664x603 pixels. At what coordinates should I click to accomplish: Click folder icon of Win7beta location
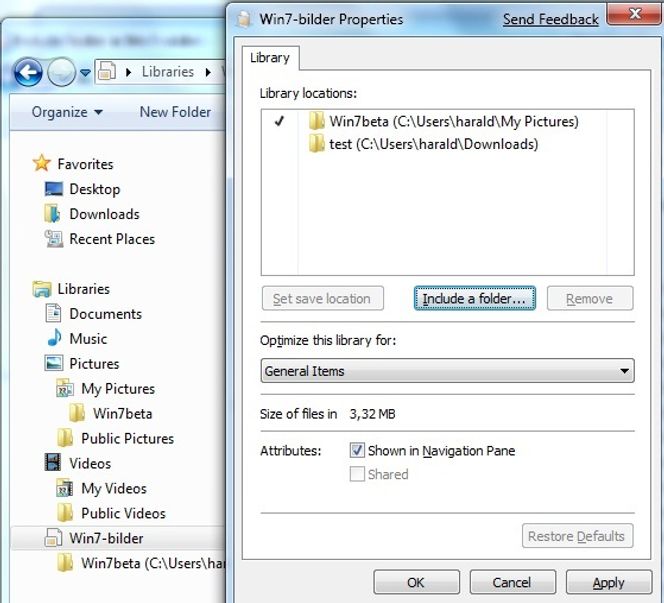click(316, 122)
